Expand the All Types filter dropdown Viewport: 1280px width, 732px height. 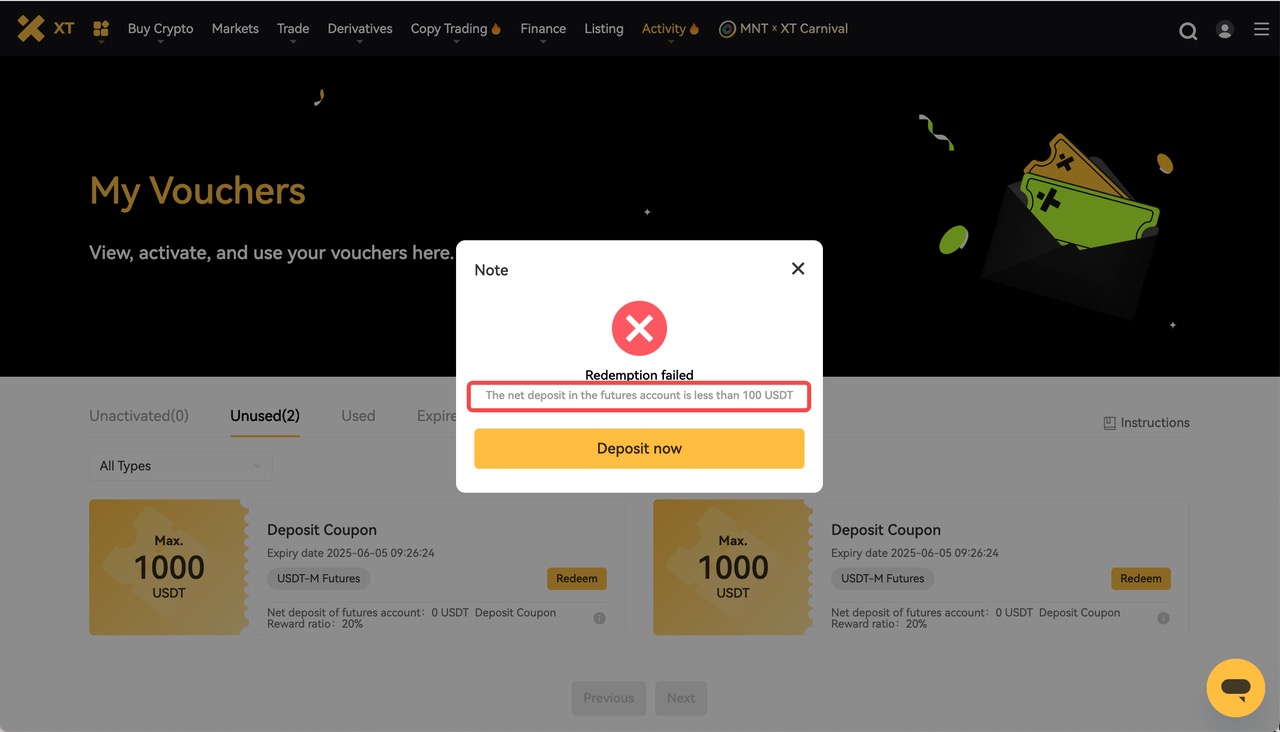point(180,466)
